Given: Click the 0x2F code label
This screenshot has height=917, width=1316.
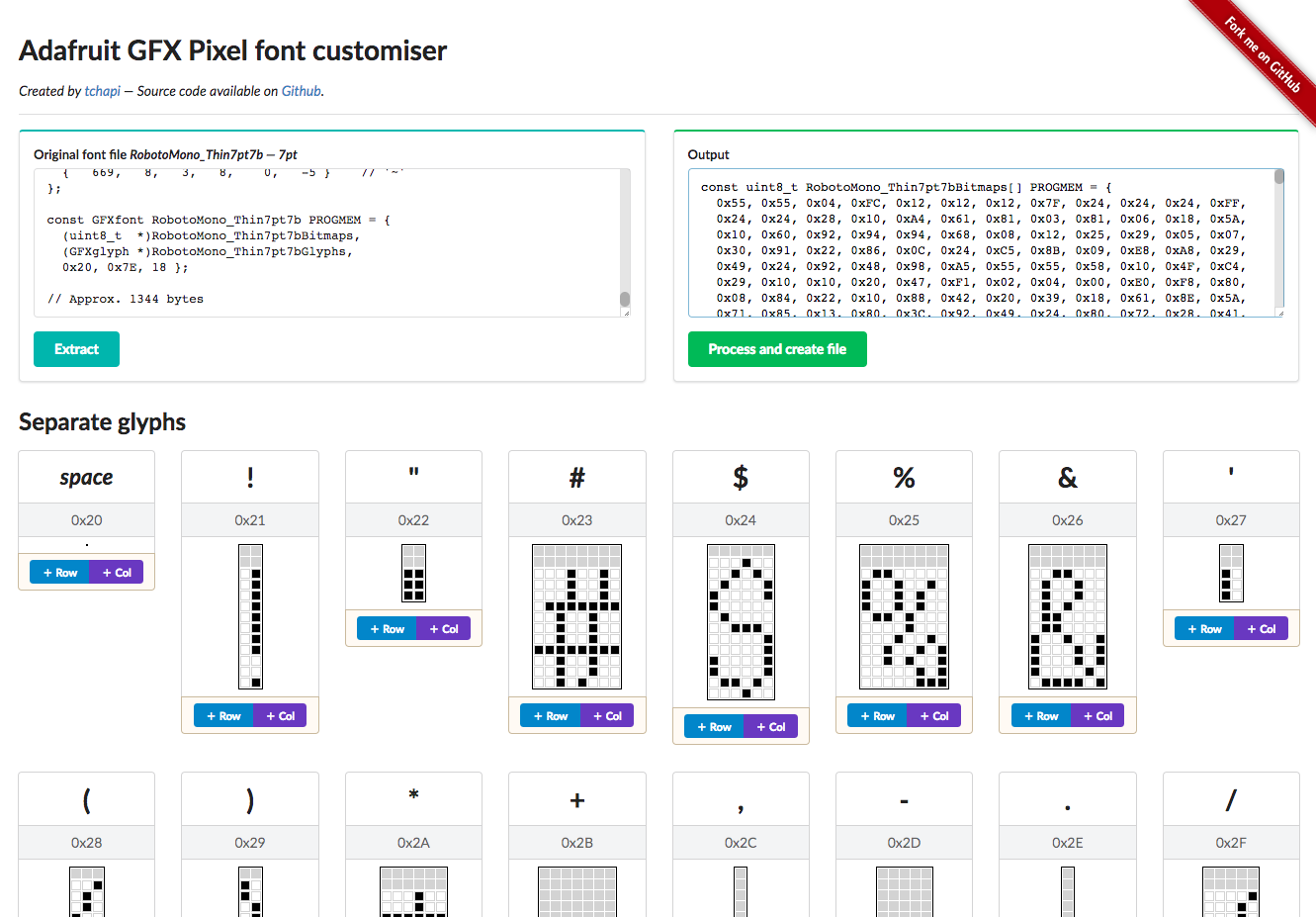Looking at the screenshot, I should point(1231,843).
